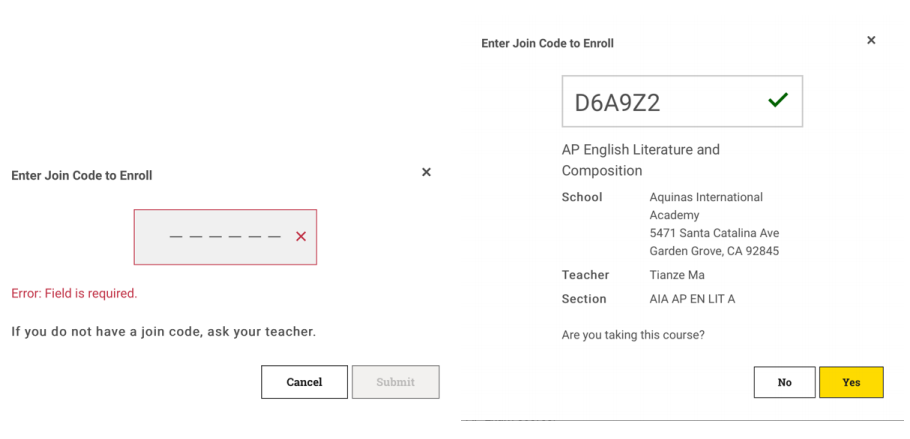The image size is (910, 439).
Task: Click the section name AIA AP EN LIT A
Action: coord(692,299)
